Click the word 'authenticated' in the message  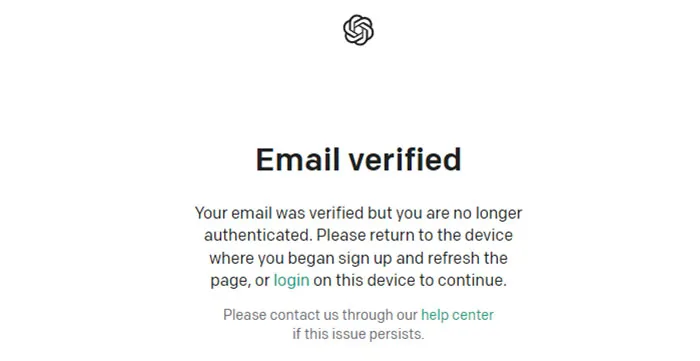pos(257,235)
